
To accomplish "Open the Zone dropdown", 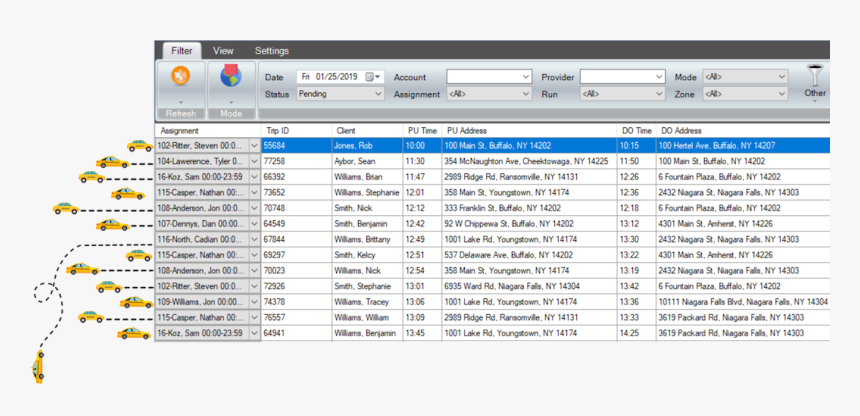I will 781,94.
